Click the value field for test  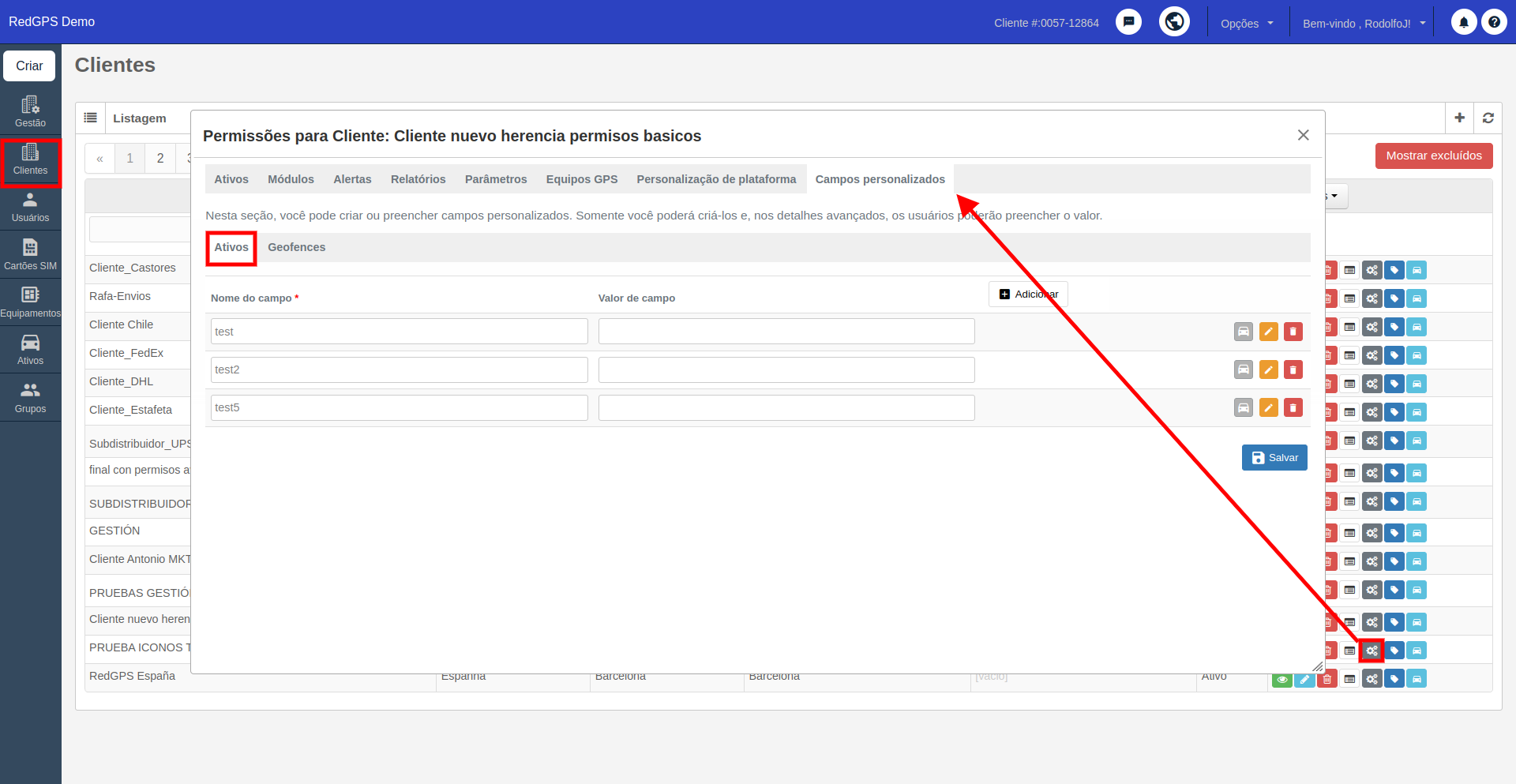(x=786, y=332)
